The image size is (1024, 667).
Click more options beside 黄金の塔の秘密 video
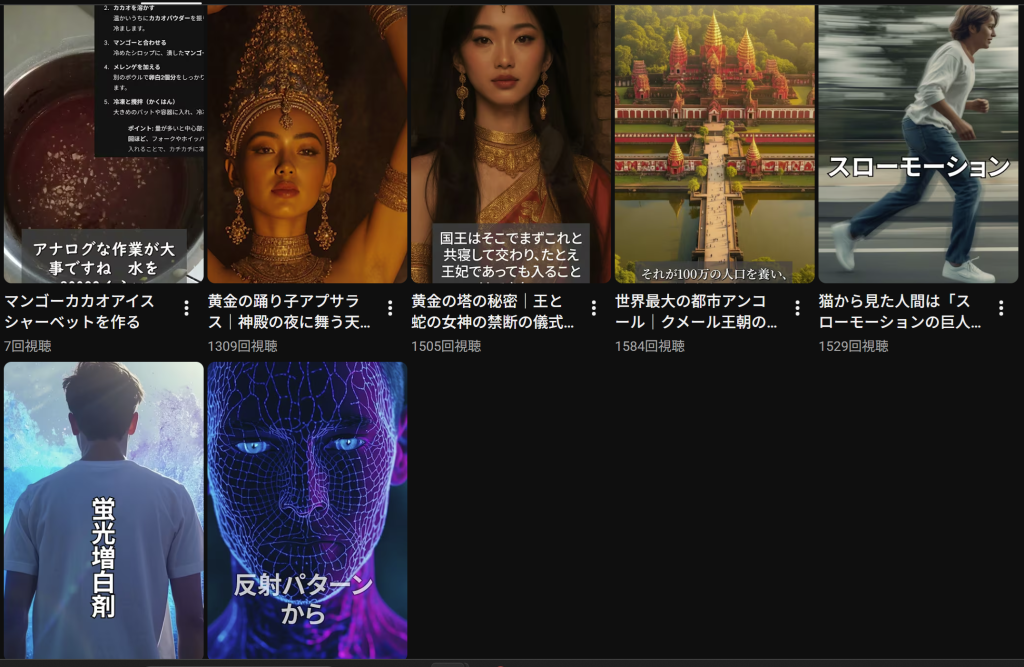click(594, 308)
